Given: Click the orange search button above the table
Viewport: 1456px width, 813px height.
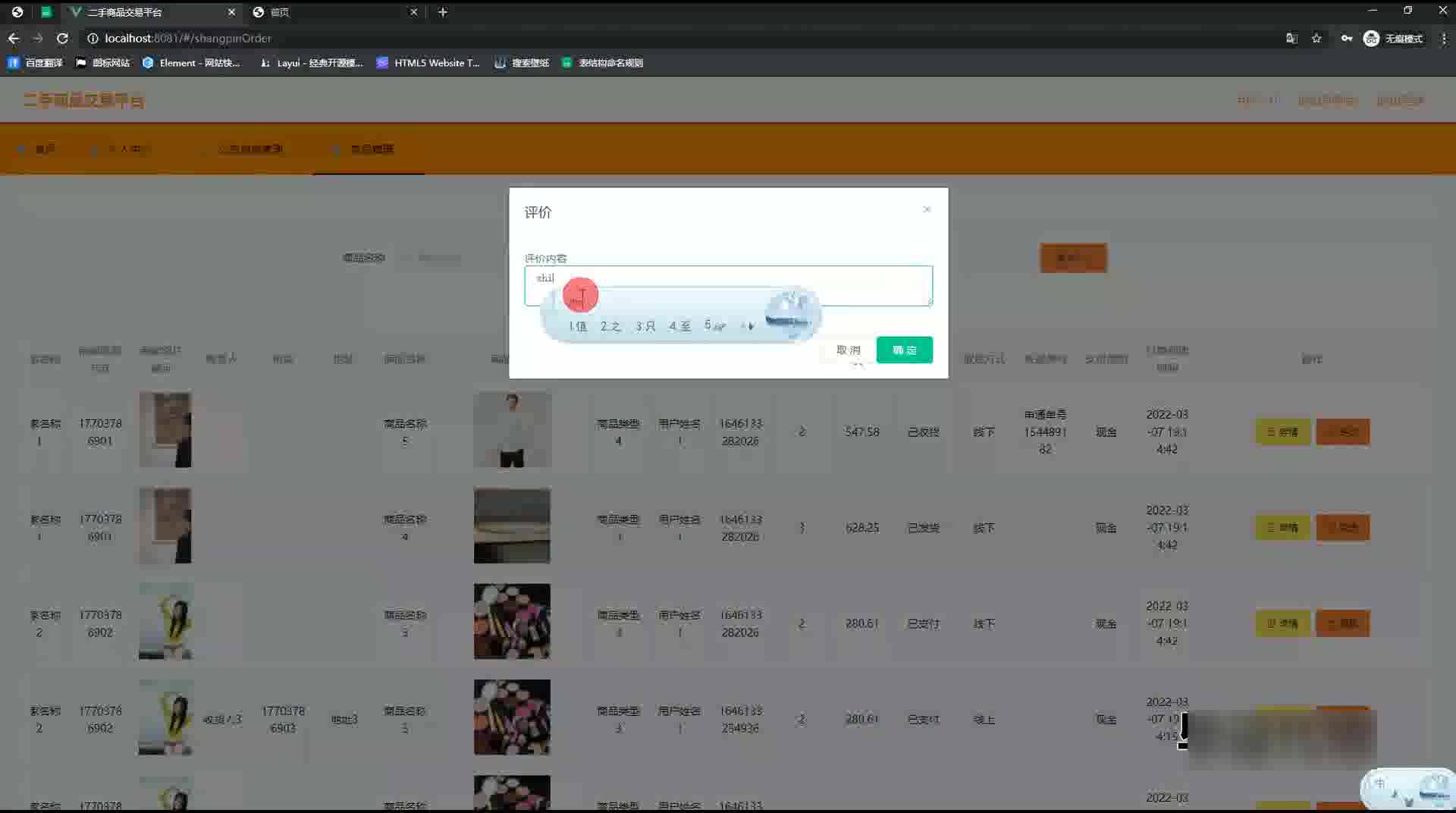Looking at the screenshot, I should point(1073,258).
